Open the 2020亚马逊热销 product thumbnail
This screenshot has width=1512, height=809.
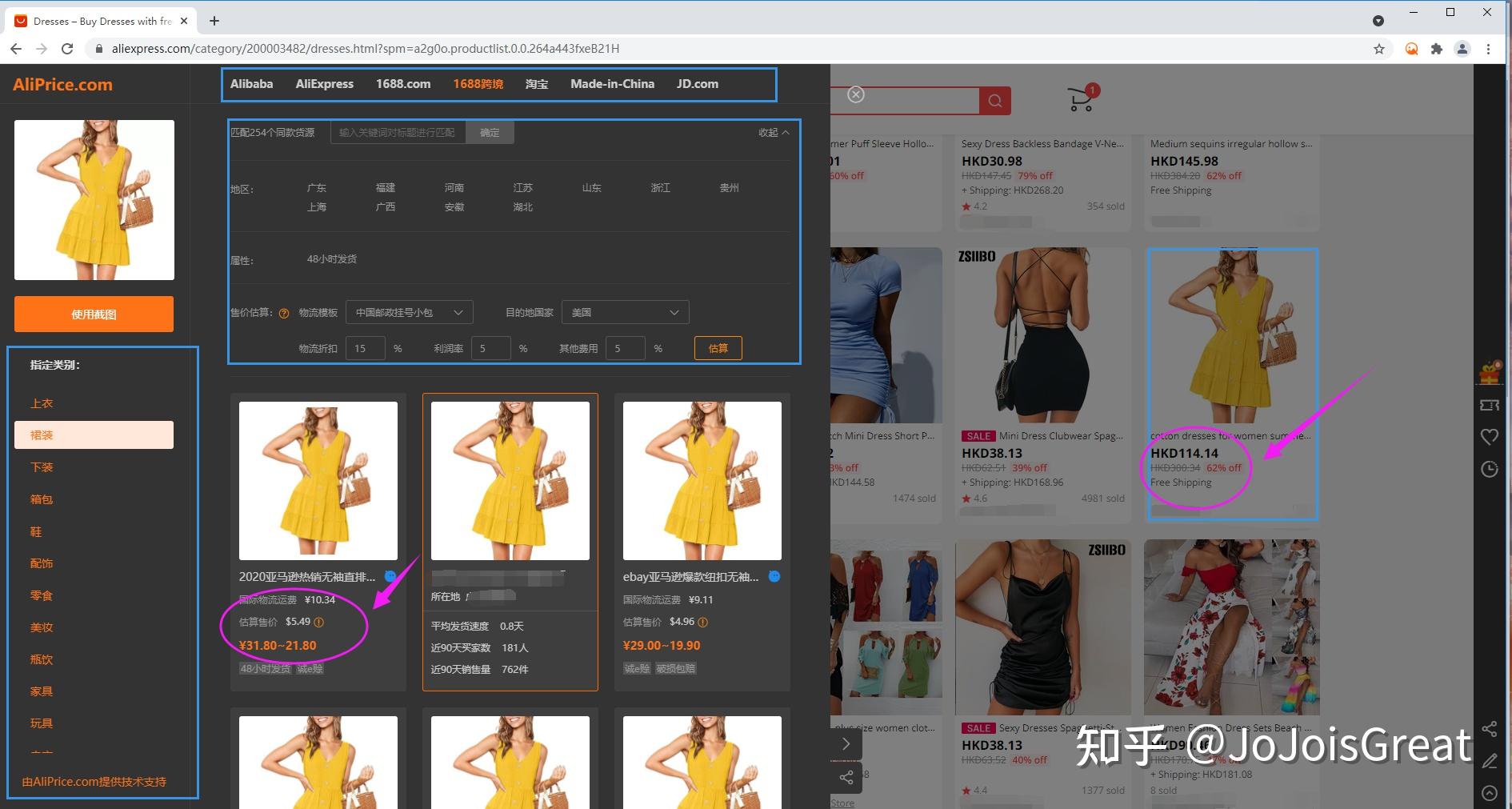point(318,481)
